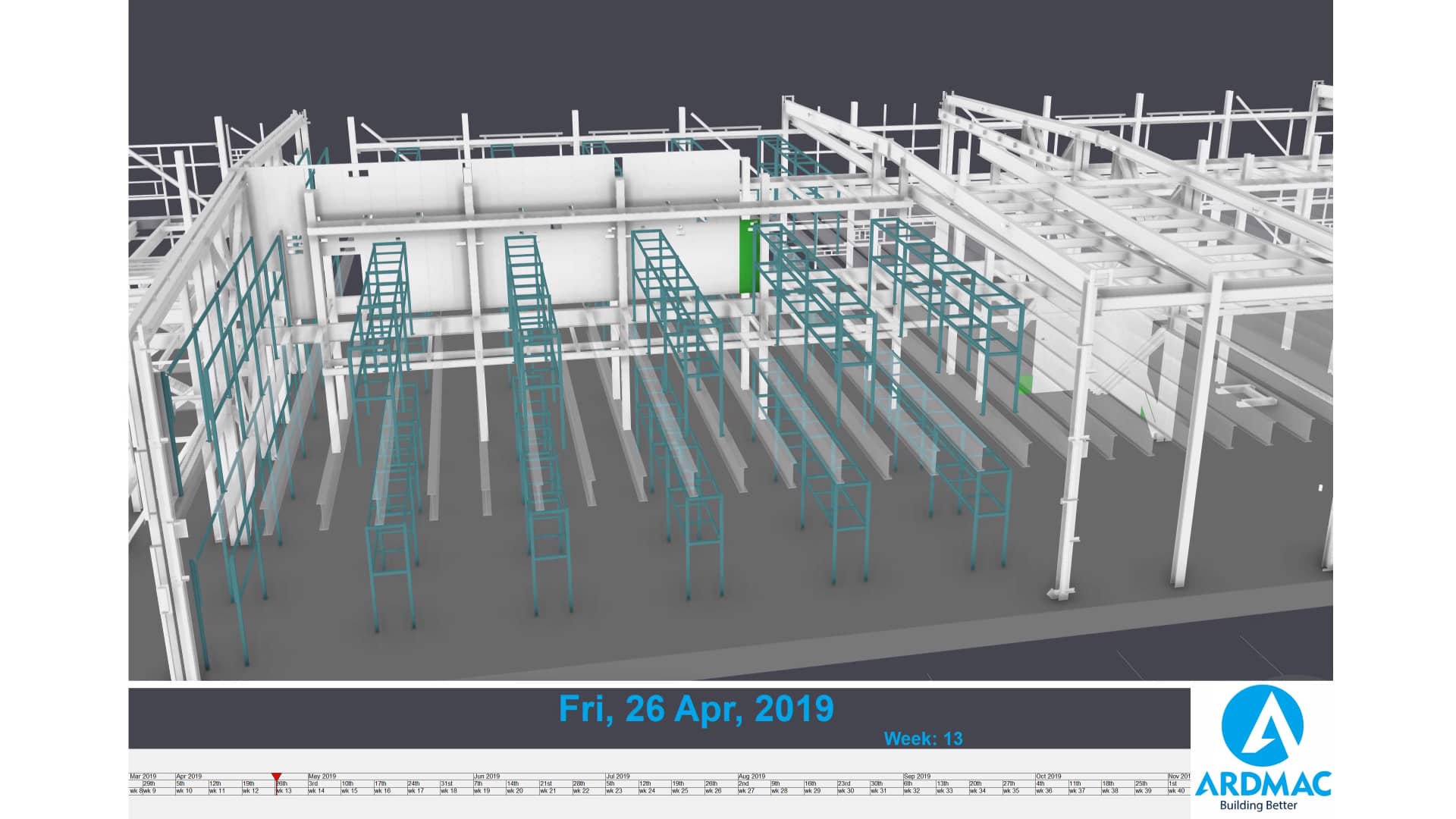This screenshot has width=1456, height=819.
Task: Jump to 'wk 24' on the timeline
Action: pyautogui.click(x=647, y=791)
